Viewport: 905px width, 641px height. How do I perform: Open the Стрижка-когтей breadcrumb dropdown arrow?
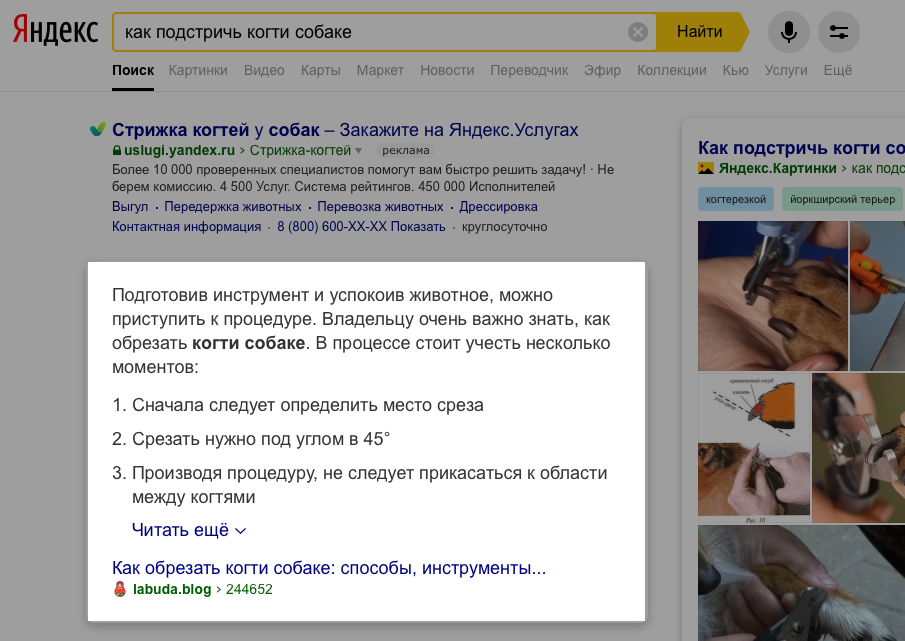[x=358, y=151]
